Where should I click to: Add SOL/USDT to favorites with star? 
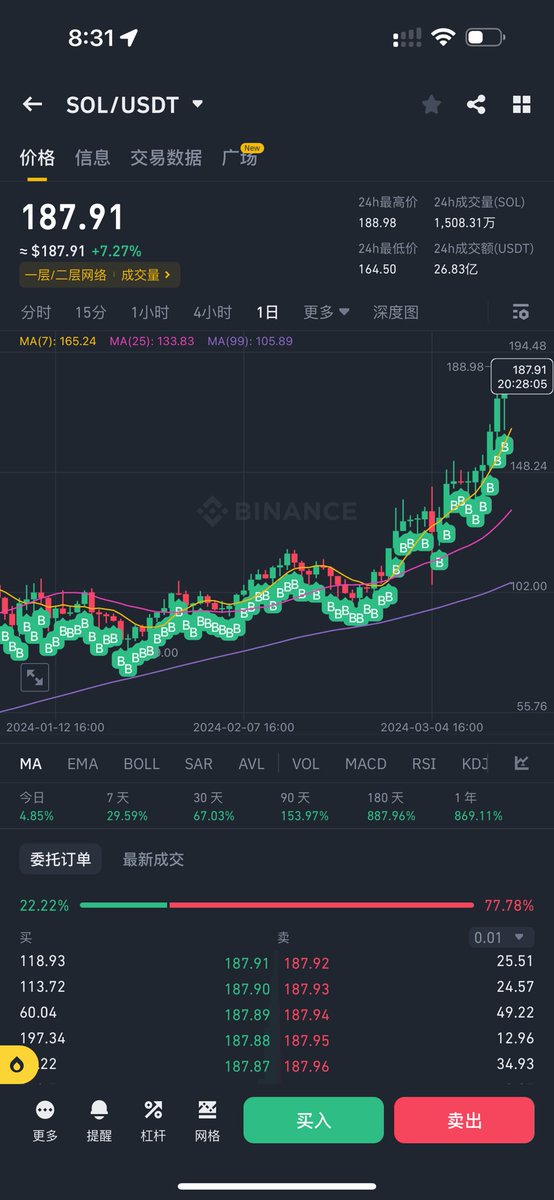[x=431, y=104]
